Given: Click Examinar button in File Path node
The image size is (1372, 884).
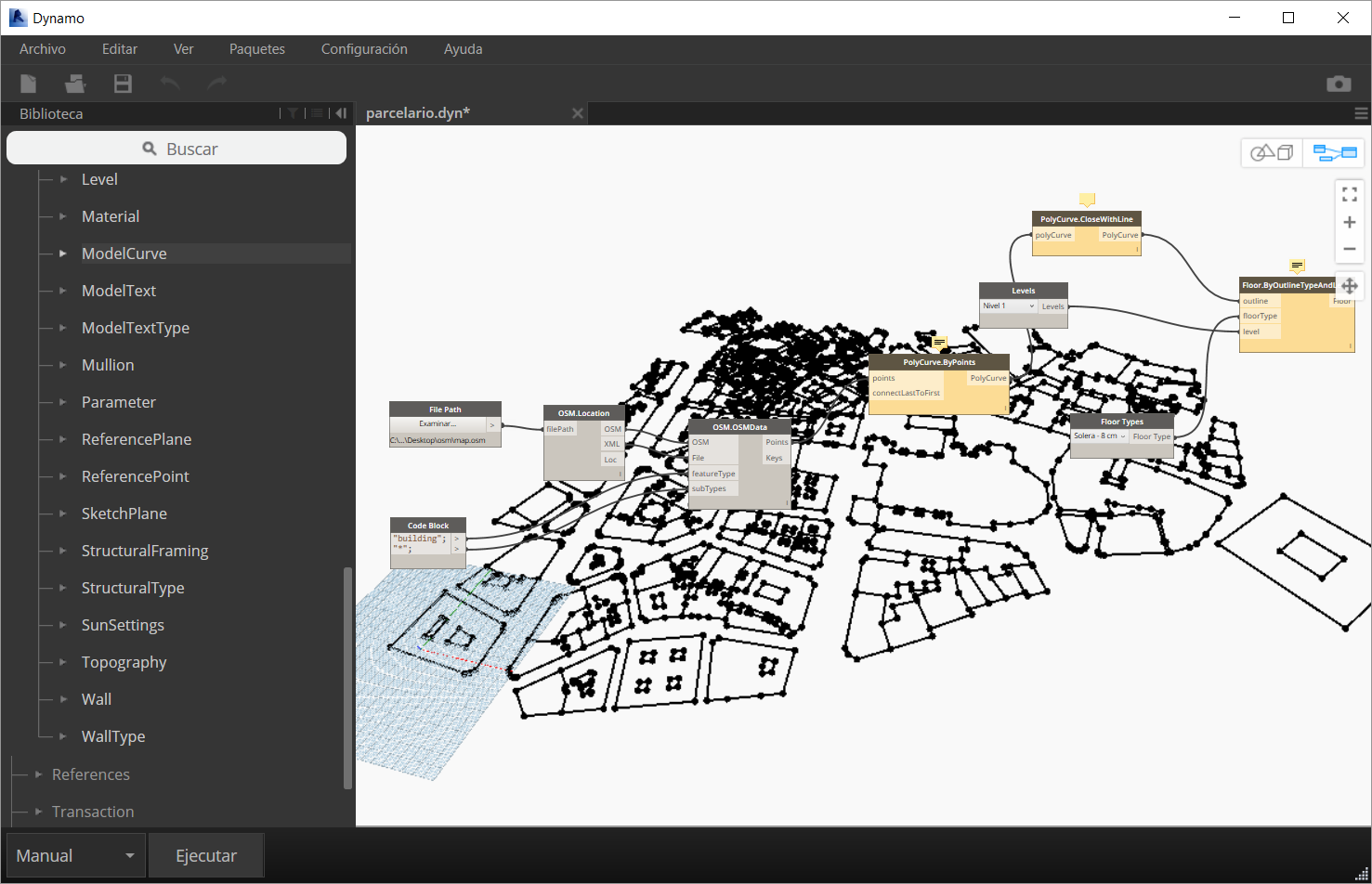Looking at the screenshot, I should pos(438,424).
